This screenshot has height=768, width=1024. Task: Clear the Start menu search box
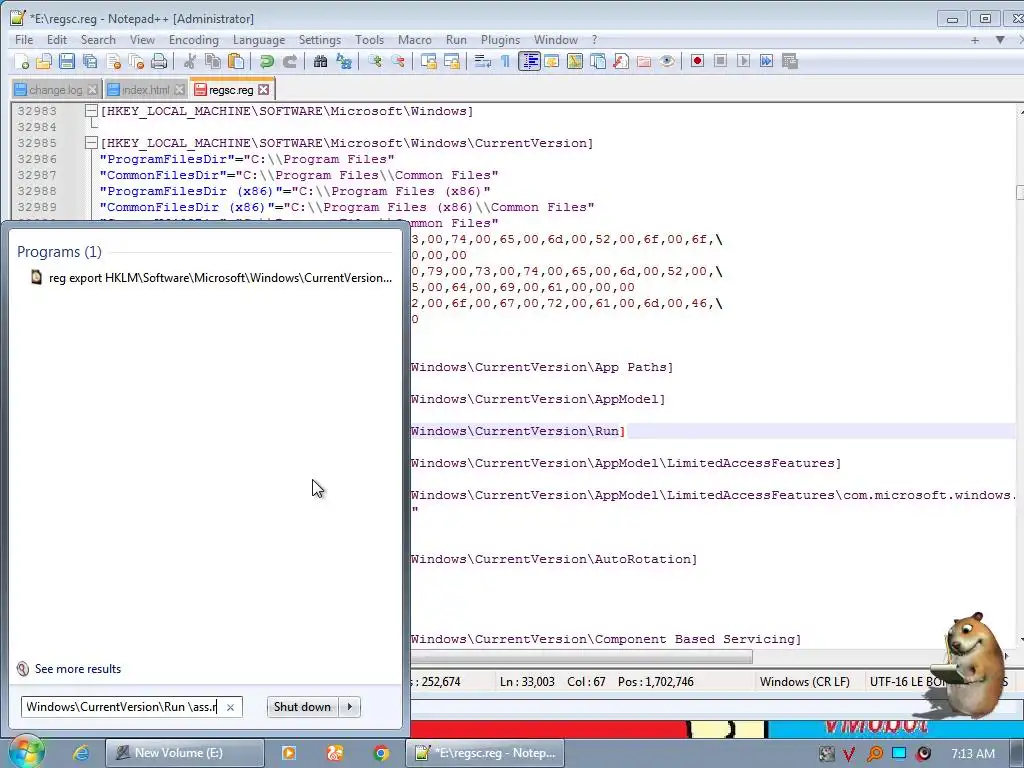pyautogui.click(x=231, y=707)
